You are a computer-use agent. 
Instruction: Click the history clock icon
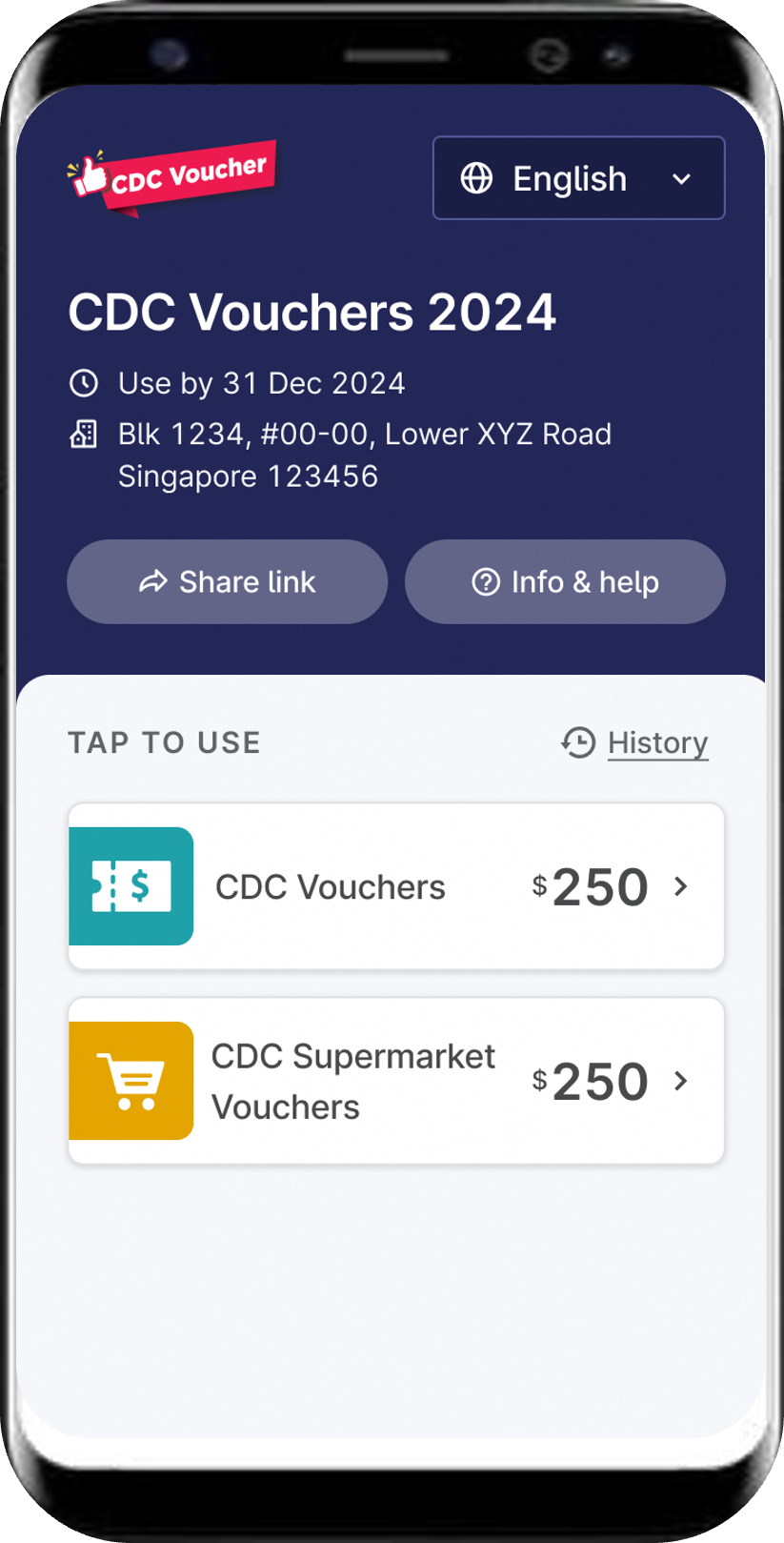(578, 742)
